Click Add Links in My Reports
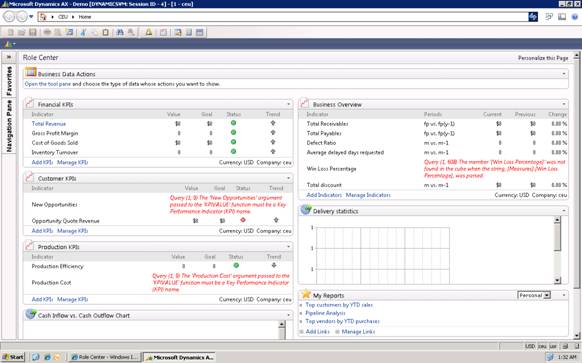Viewport: 582px width, 363px height. (317, 331)
